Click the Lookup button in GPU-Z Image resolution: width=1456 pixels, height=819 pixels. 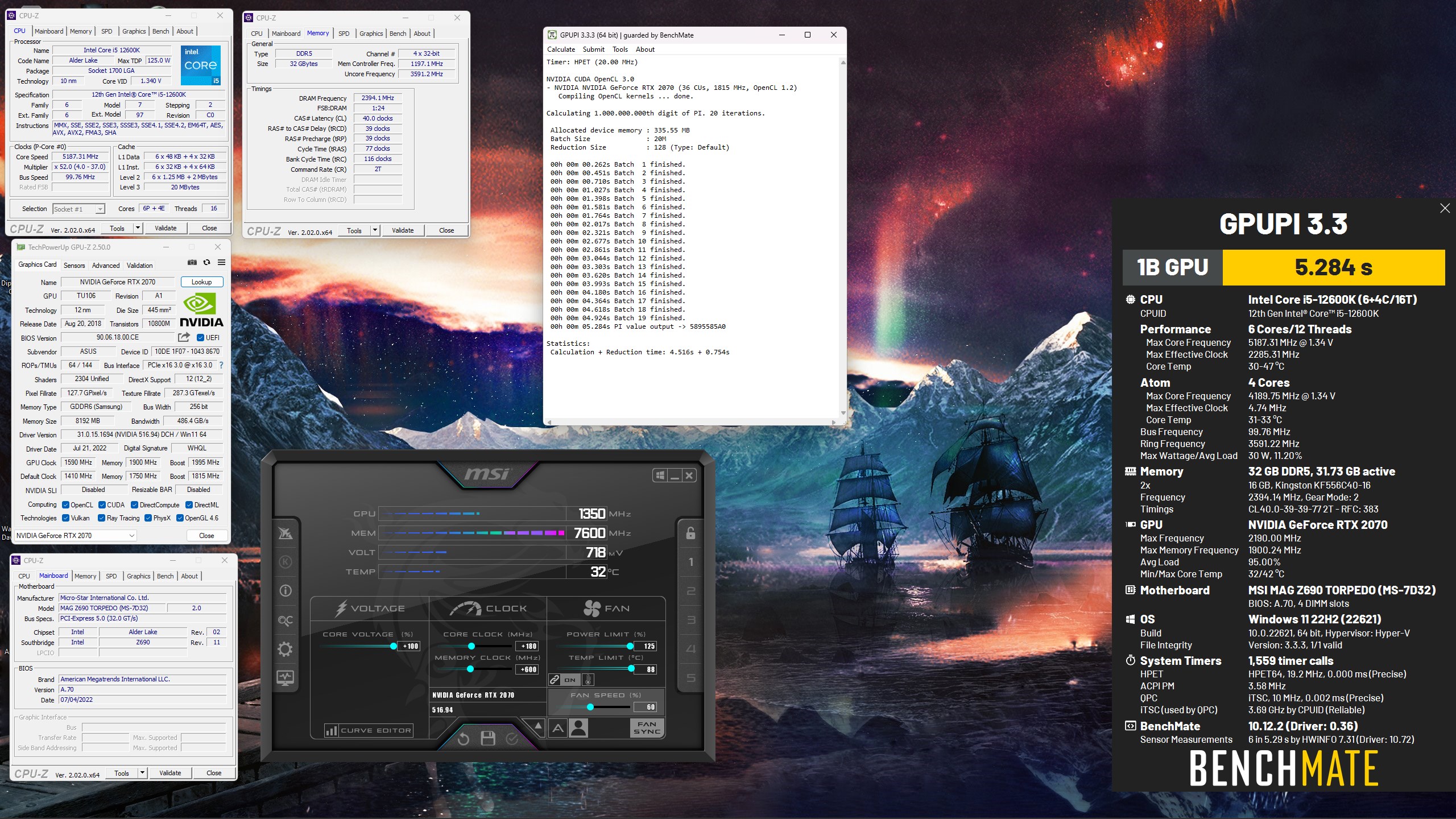(202, 282)
